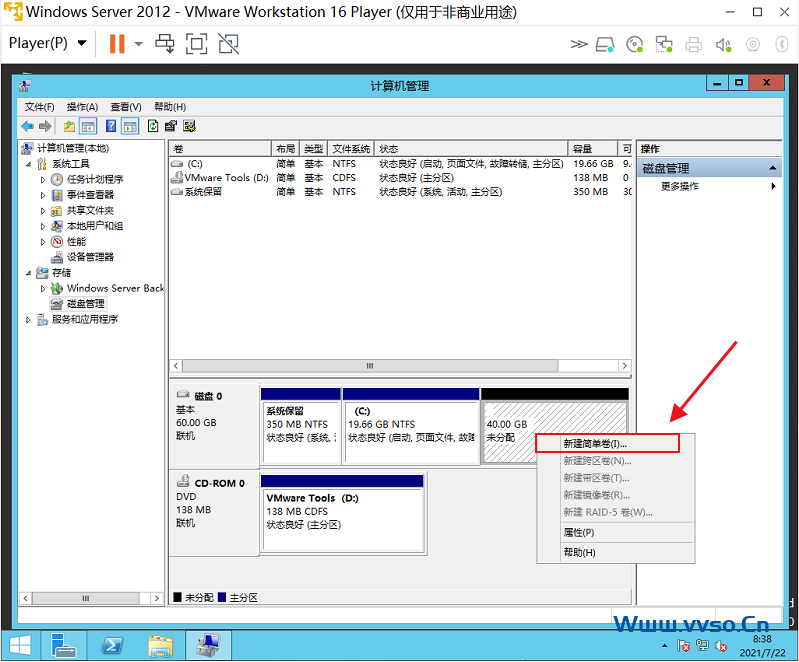Select 设备管理器 in the tree
The image size is (799, 662).
point(90,257)
